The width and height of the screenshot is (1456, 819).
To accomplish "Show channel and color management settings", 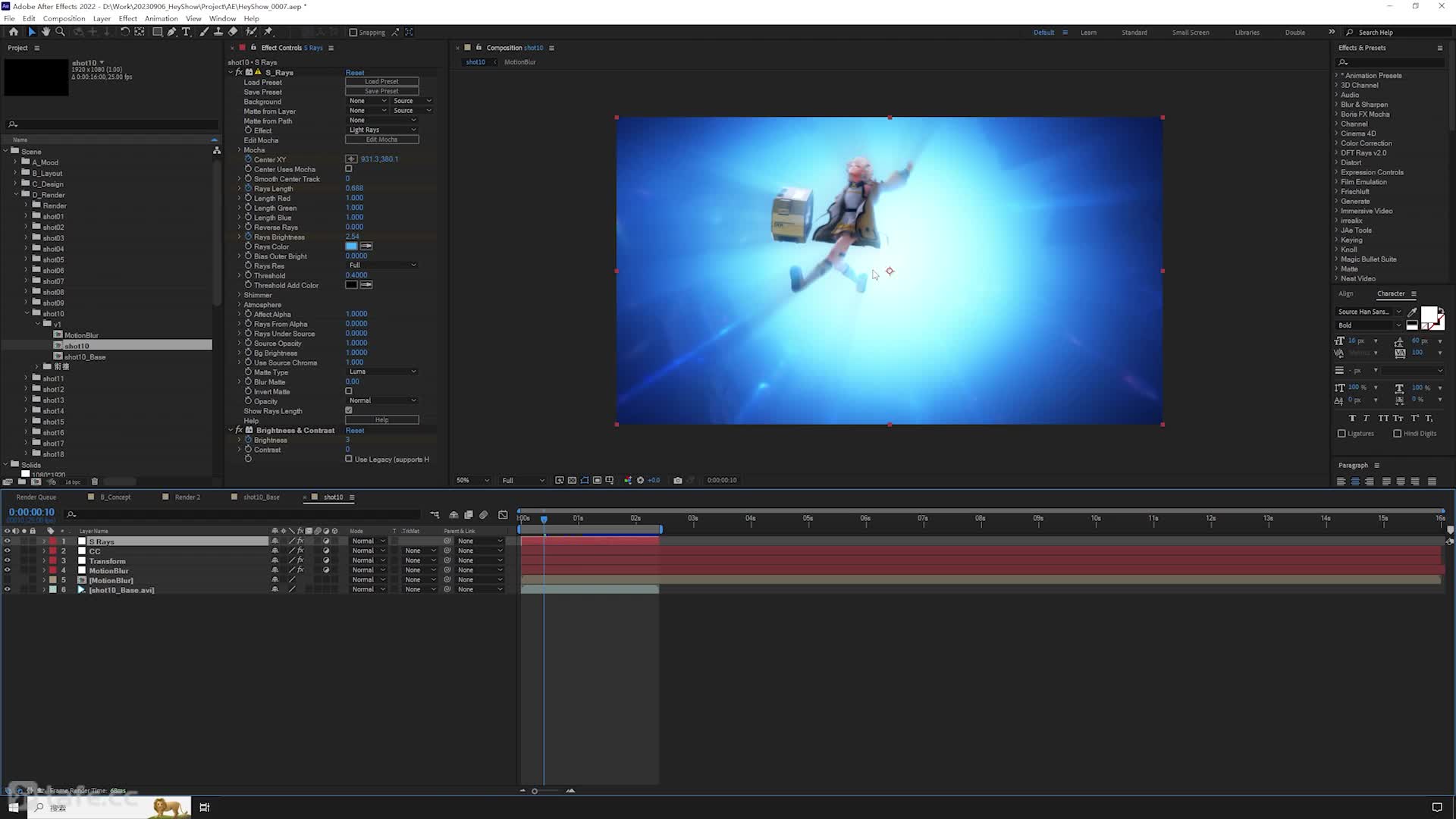I will [628, 480].
